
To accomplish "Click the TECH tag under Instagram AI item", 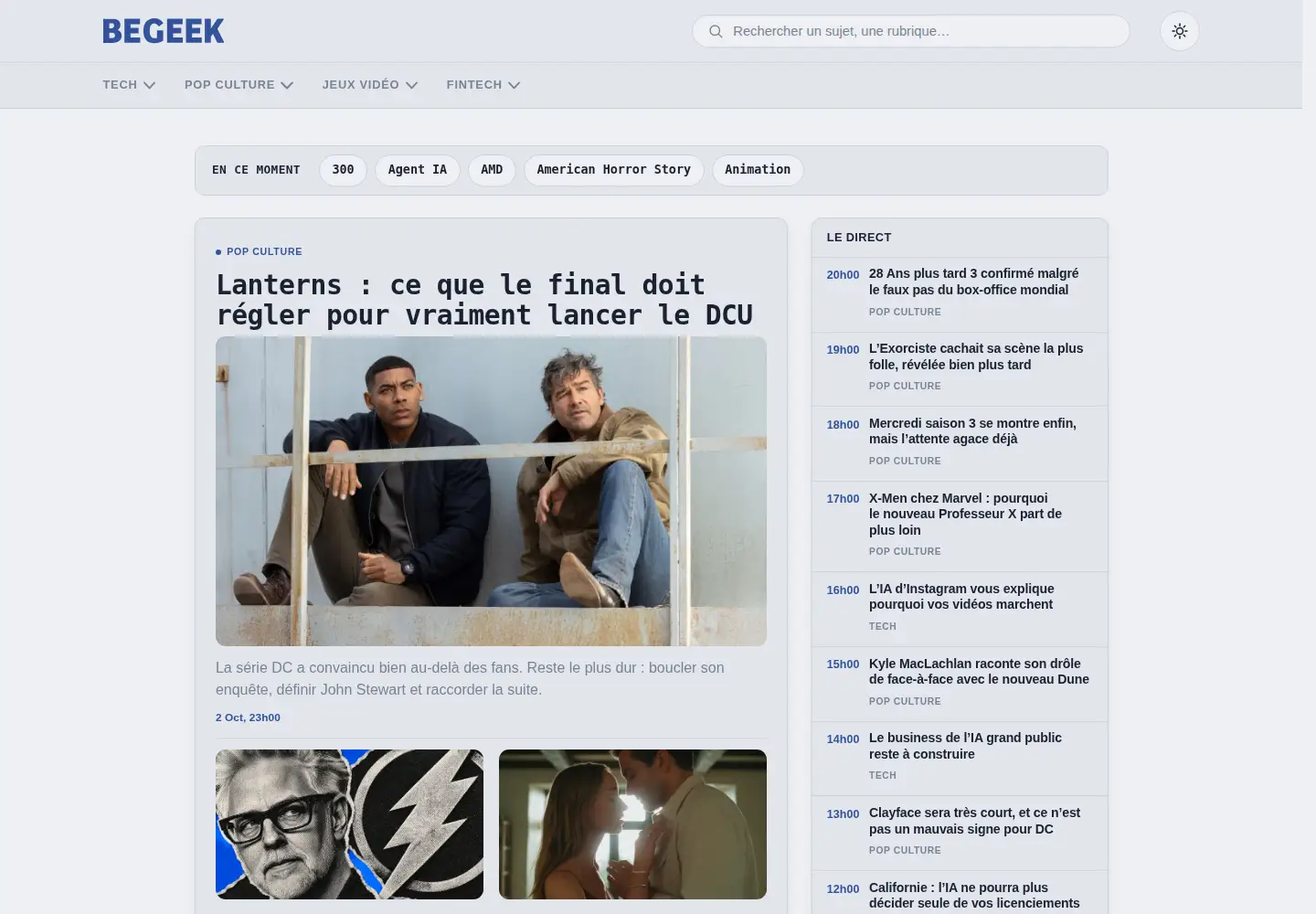I will [x=883, y=626].
